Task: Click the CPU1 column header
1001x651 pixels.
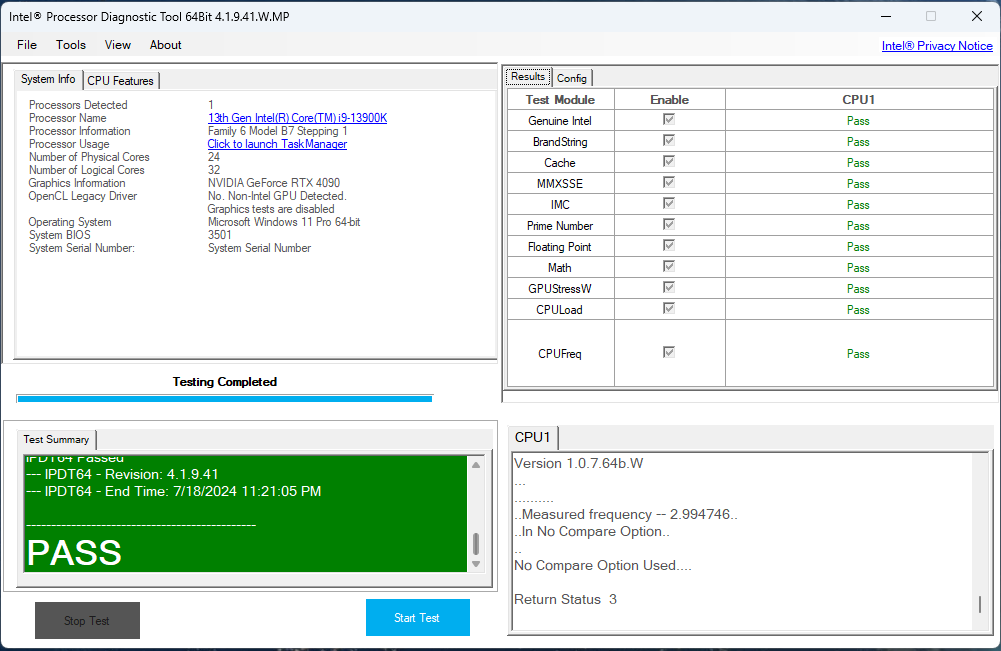Action: (859, 100)
